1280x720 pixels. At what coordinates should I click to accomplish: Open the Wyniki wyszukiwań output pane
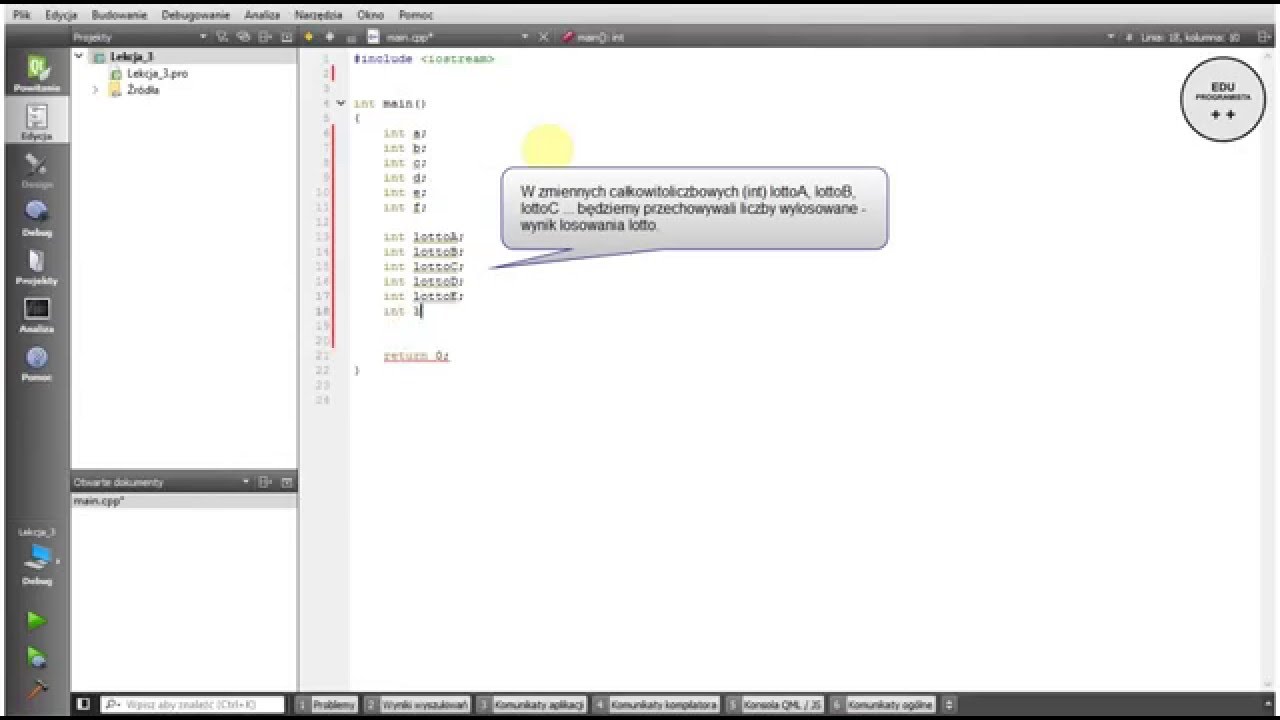(x=417, y=704)
